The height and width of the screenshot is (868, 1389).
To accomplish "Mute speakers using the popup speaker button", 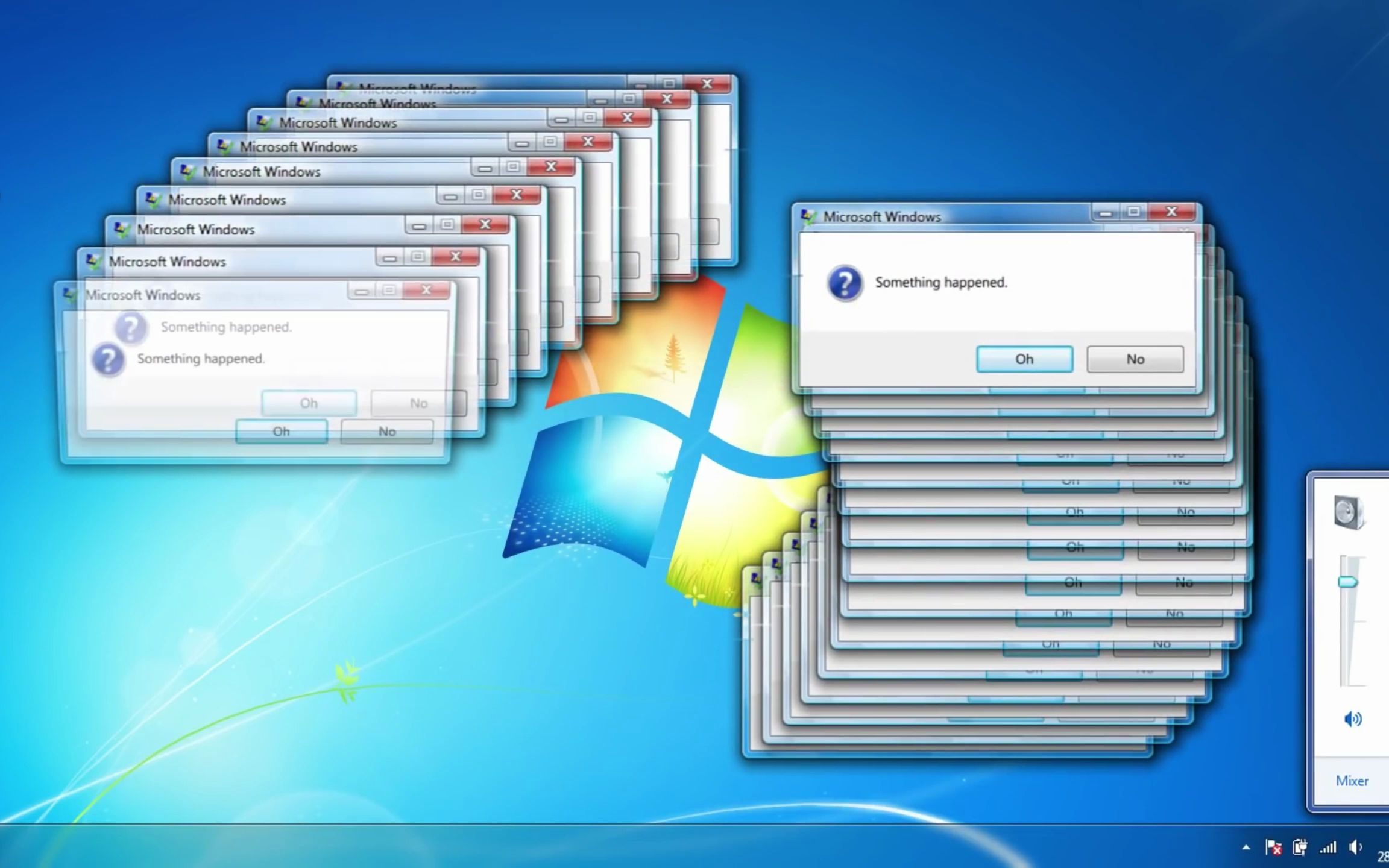I will pos(1352,719).
